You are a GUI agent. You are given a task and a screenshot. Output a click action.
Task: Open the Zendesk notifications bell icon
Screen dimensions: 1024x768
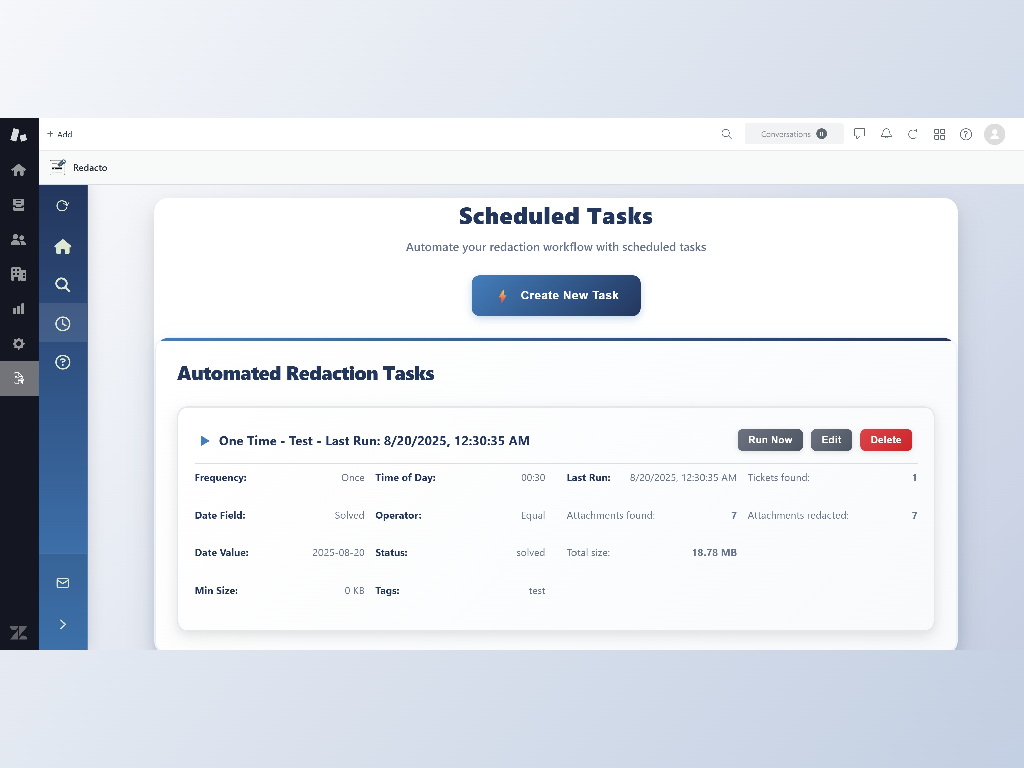pyautogui.click(x=886, y=134)
